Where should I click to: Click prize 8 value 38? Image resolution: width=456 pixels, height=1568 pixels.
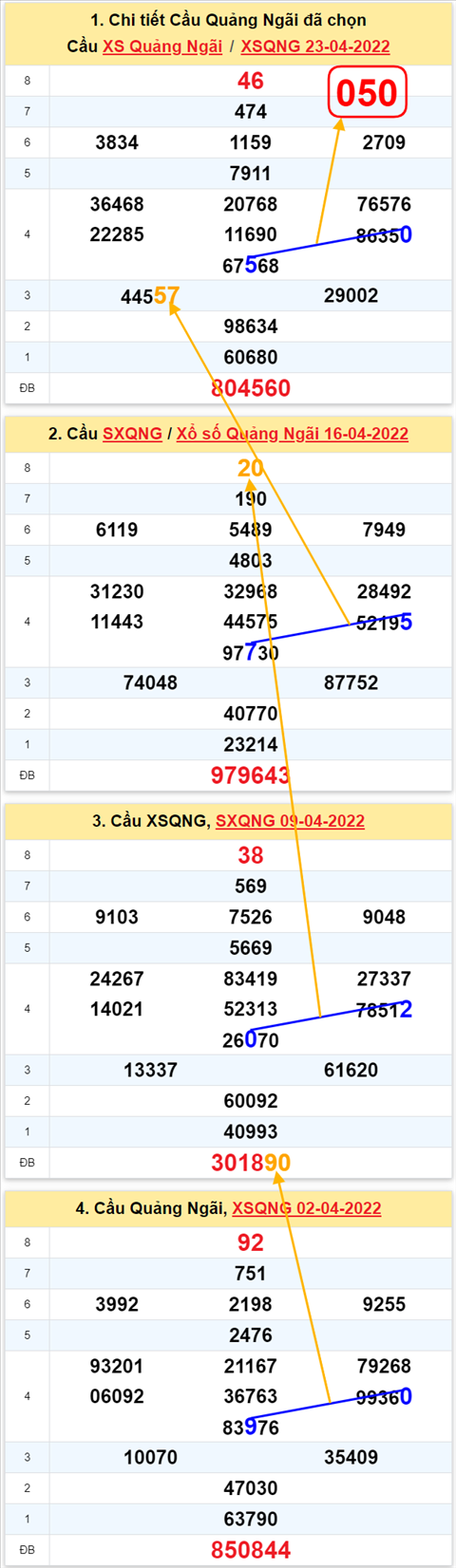click(251, 856)
